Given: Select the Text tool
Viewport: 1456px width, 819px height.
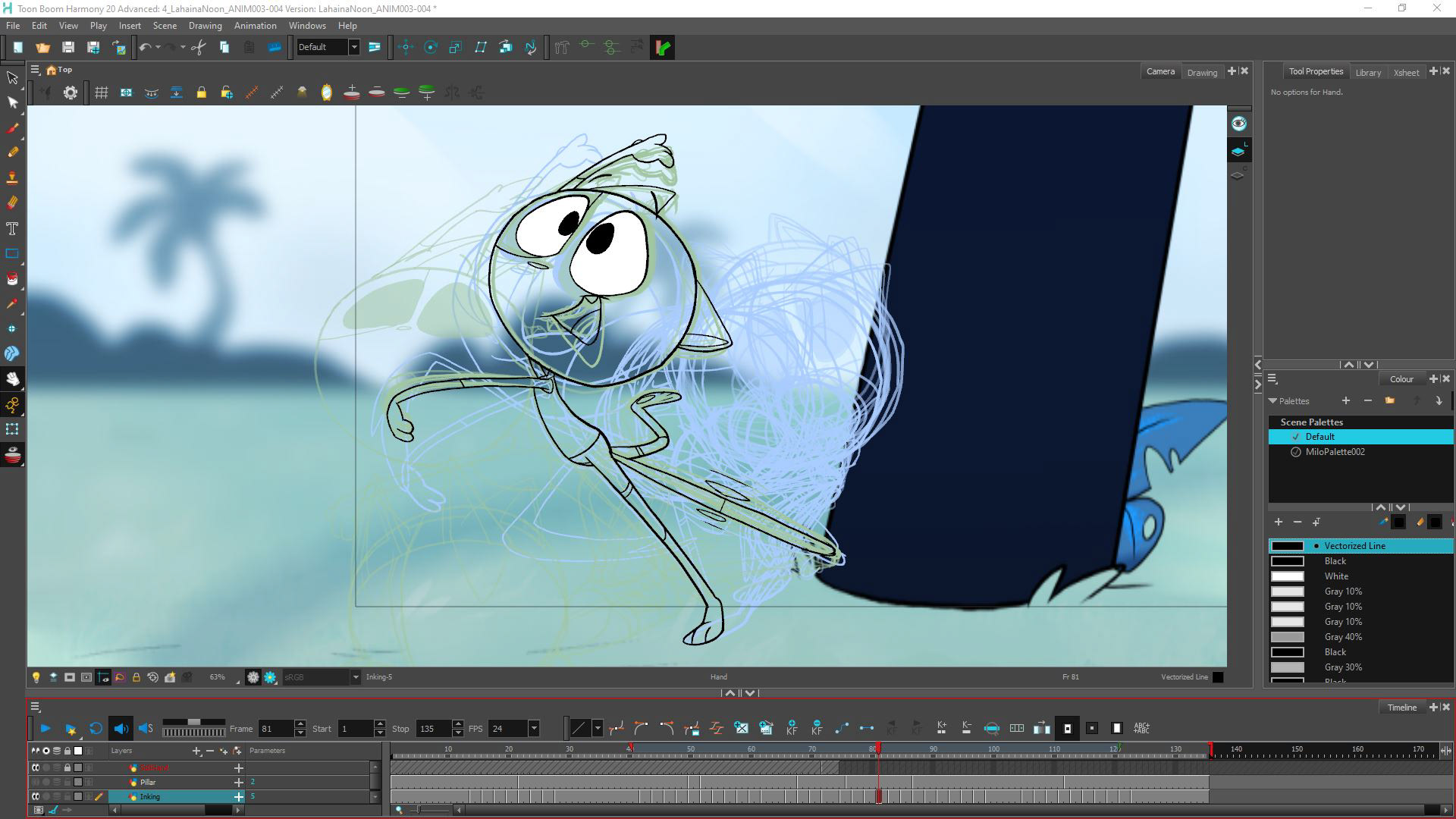Looking at the screenshot, I should (12, 228).
